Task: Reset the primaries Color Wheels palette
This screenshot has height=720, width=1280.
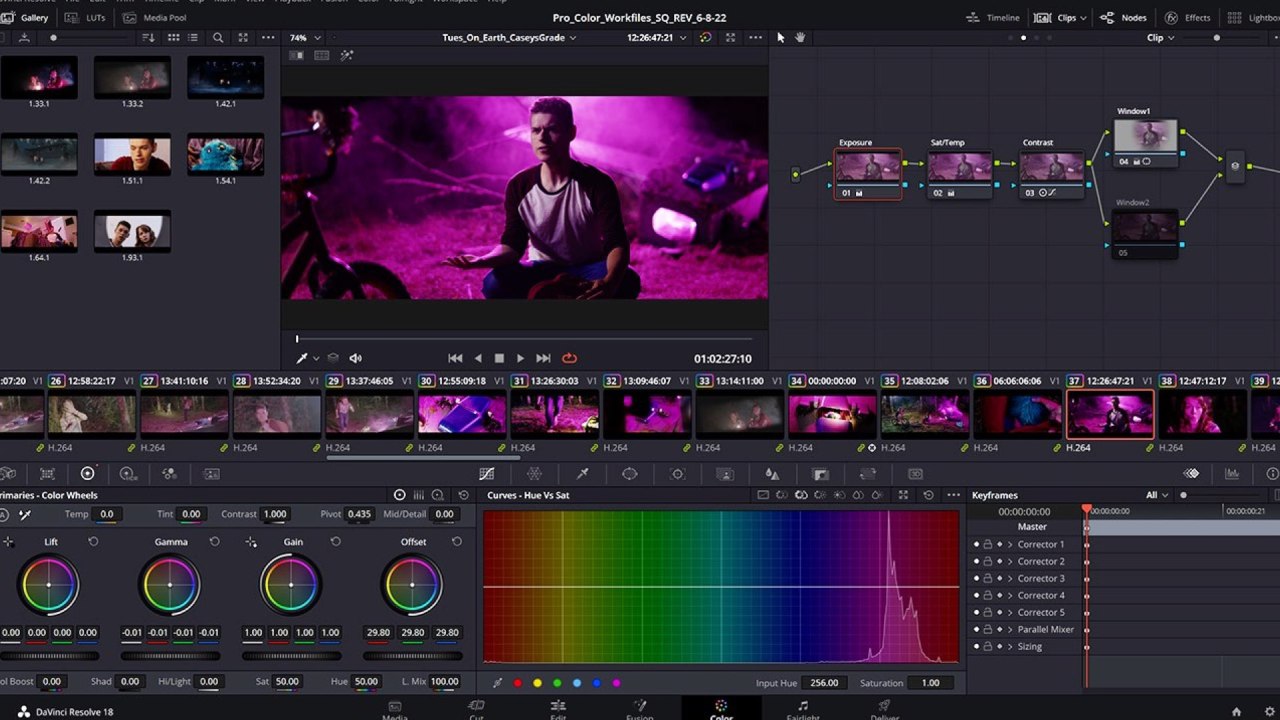Action: pyautogui.click(x=463, y=495)
